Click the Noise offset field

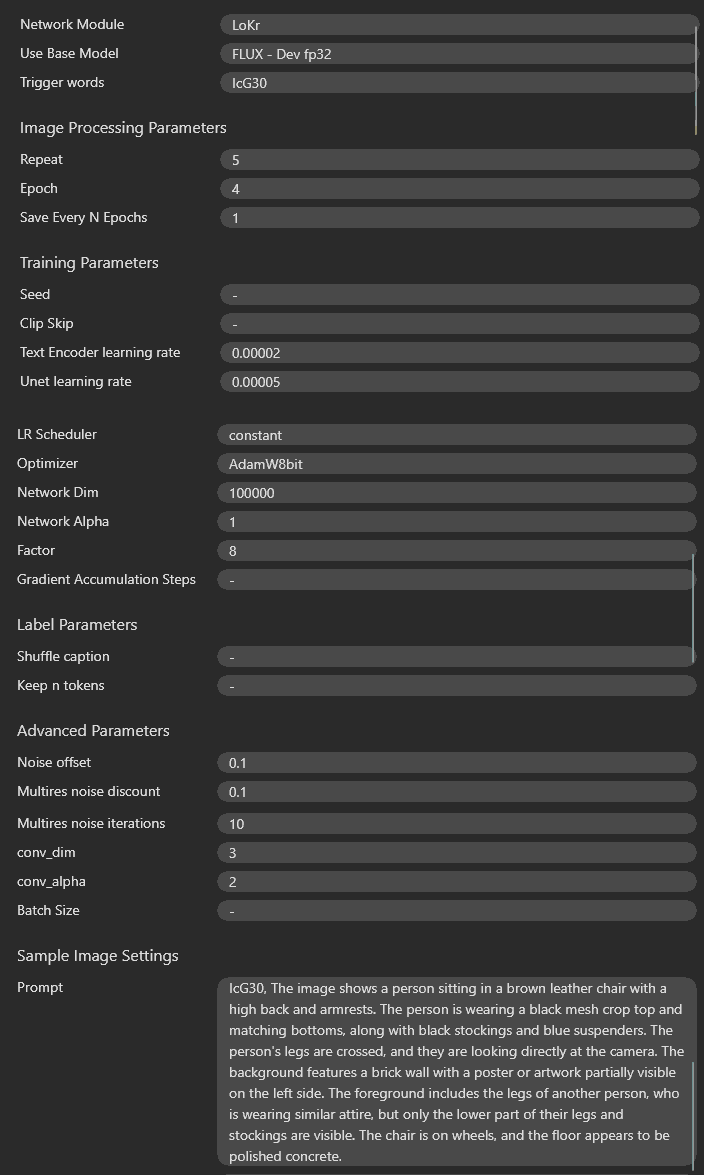[457, 763]
